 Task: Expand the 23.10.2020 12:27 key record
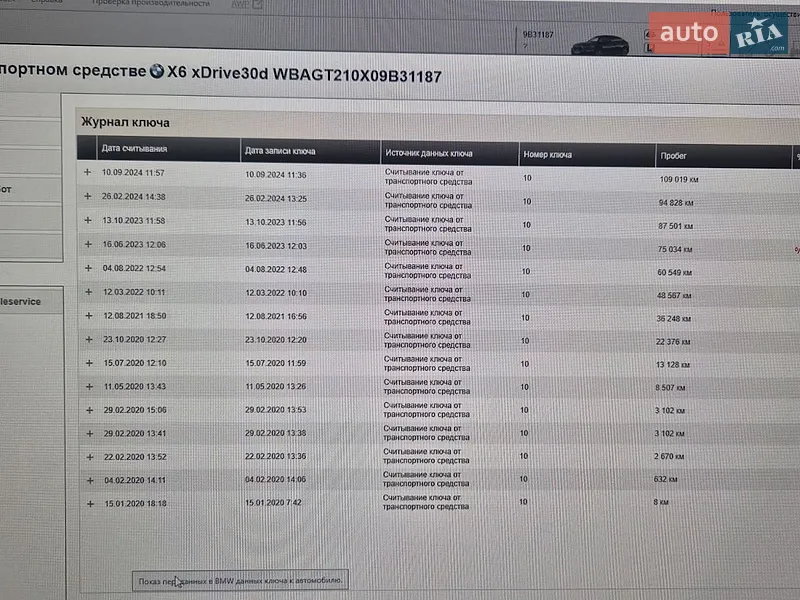[89, 339]
